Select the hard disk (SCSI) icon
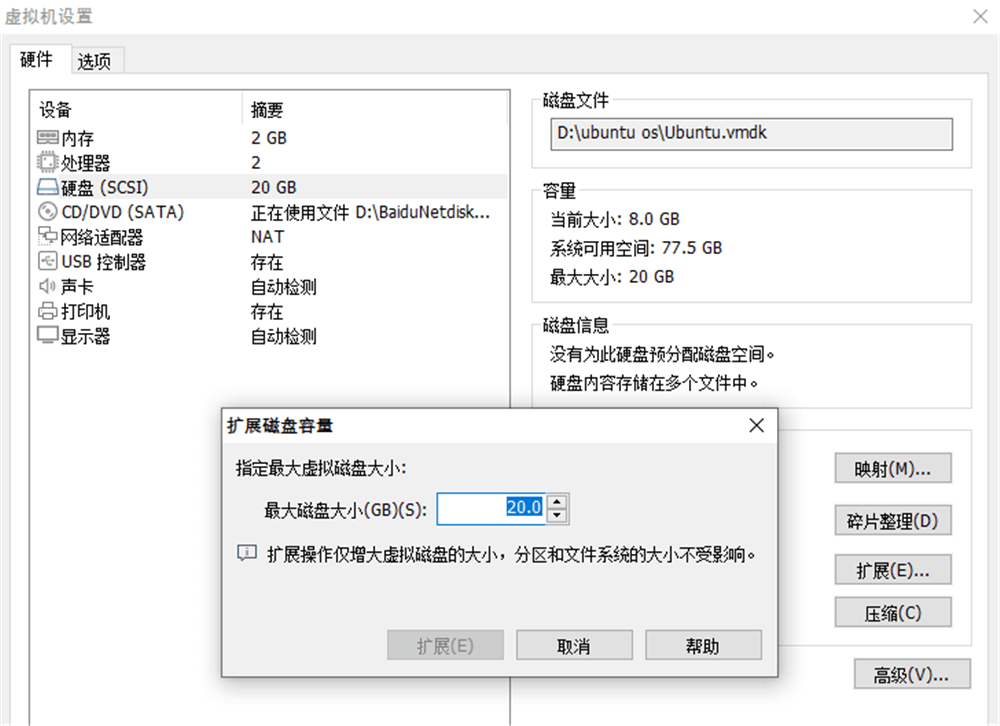Image resolution: width=1000 pixels, height=726 pixels. click(x=47, y=187)
